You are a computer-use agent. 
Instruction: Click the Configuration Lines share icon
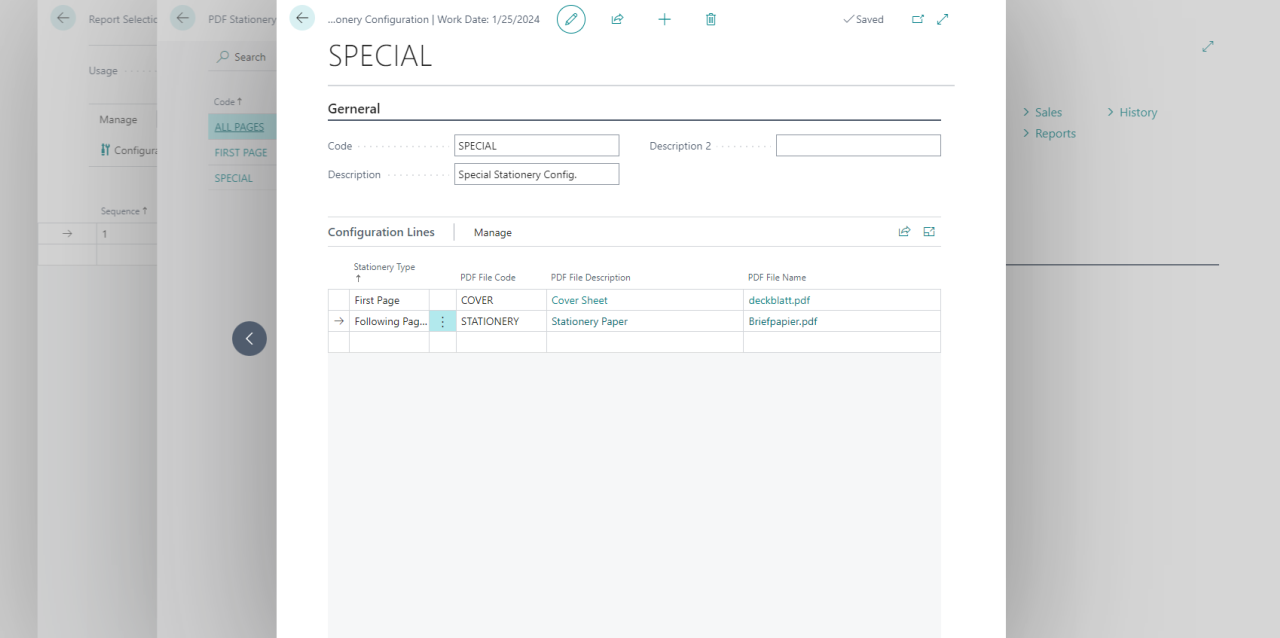coord(904,232)
